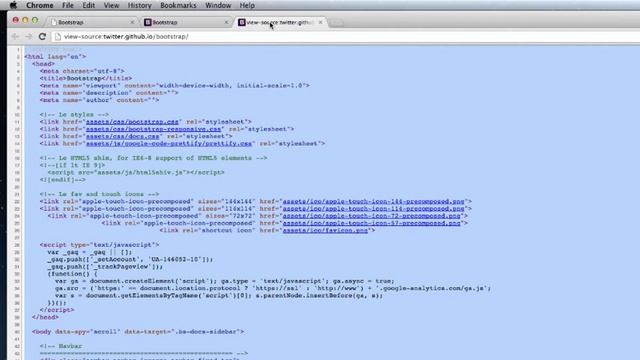Image resolution: width=640 pixels, height=360 pixels.
Task: Click the _trackPageview source line
Action: [x=105, y=267]
